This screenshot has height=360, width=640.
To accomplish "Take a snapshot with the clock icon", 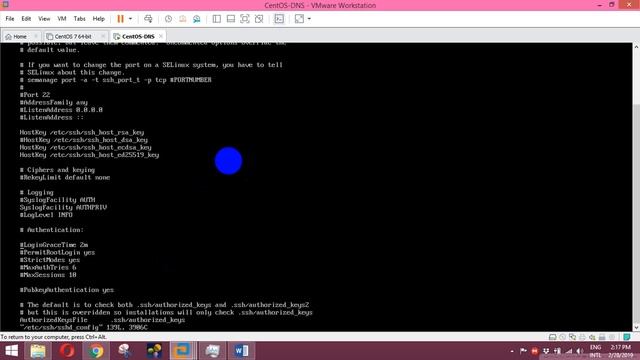I will point(168,19).
